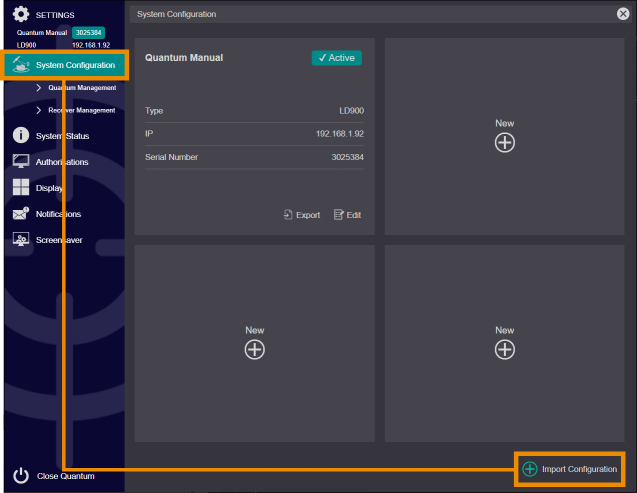
Task: Add new configuration in bottom-left card
Action: click(255, 350)
